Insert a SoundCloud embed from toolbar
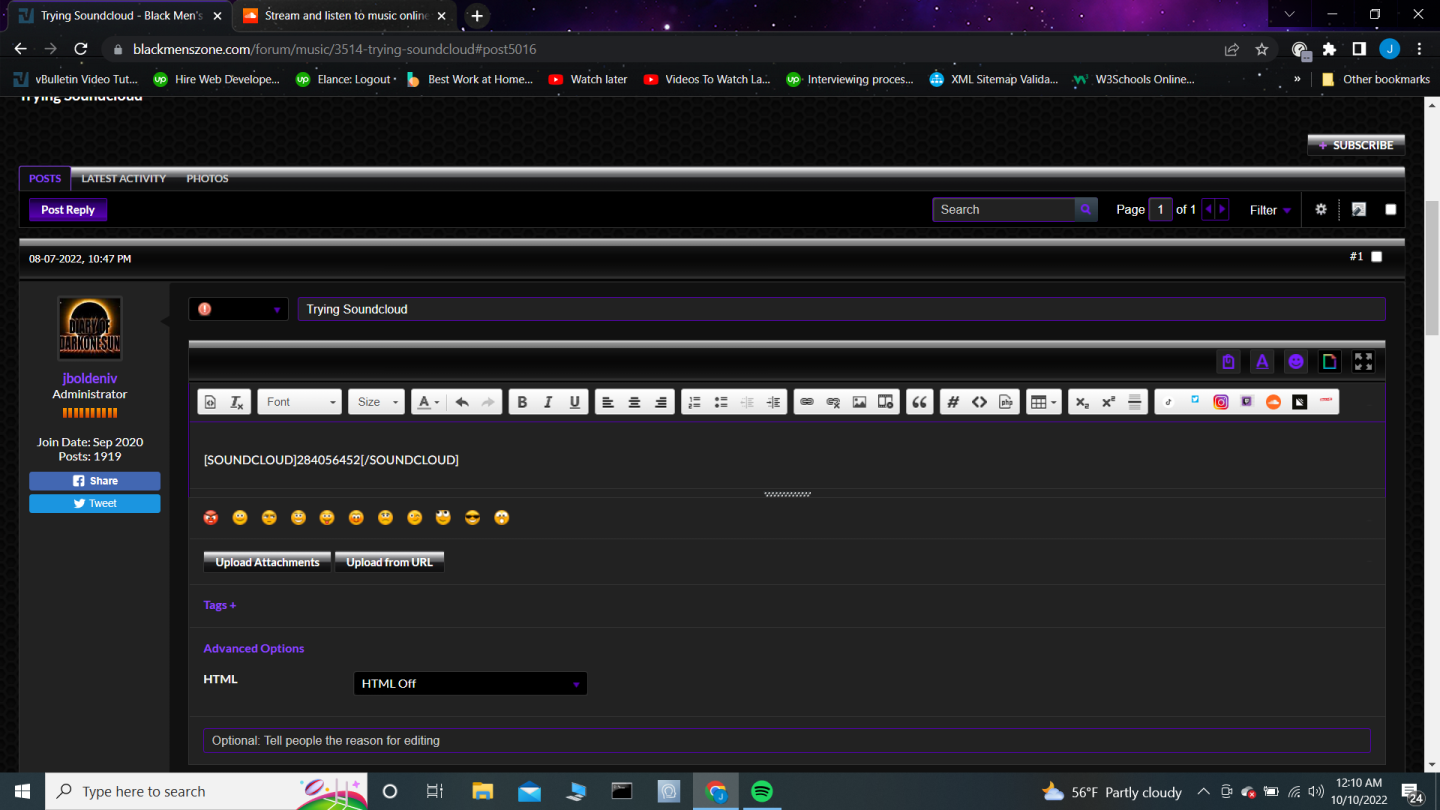The width and height of the screenshot is (1440, 810). 1273,402
